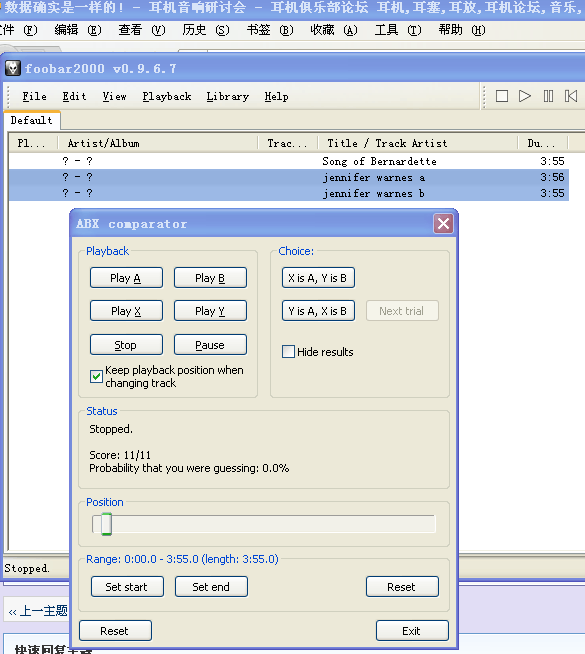Open foobar2000 Help menu

276,96
